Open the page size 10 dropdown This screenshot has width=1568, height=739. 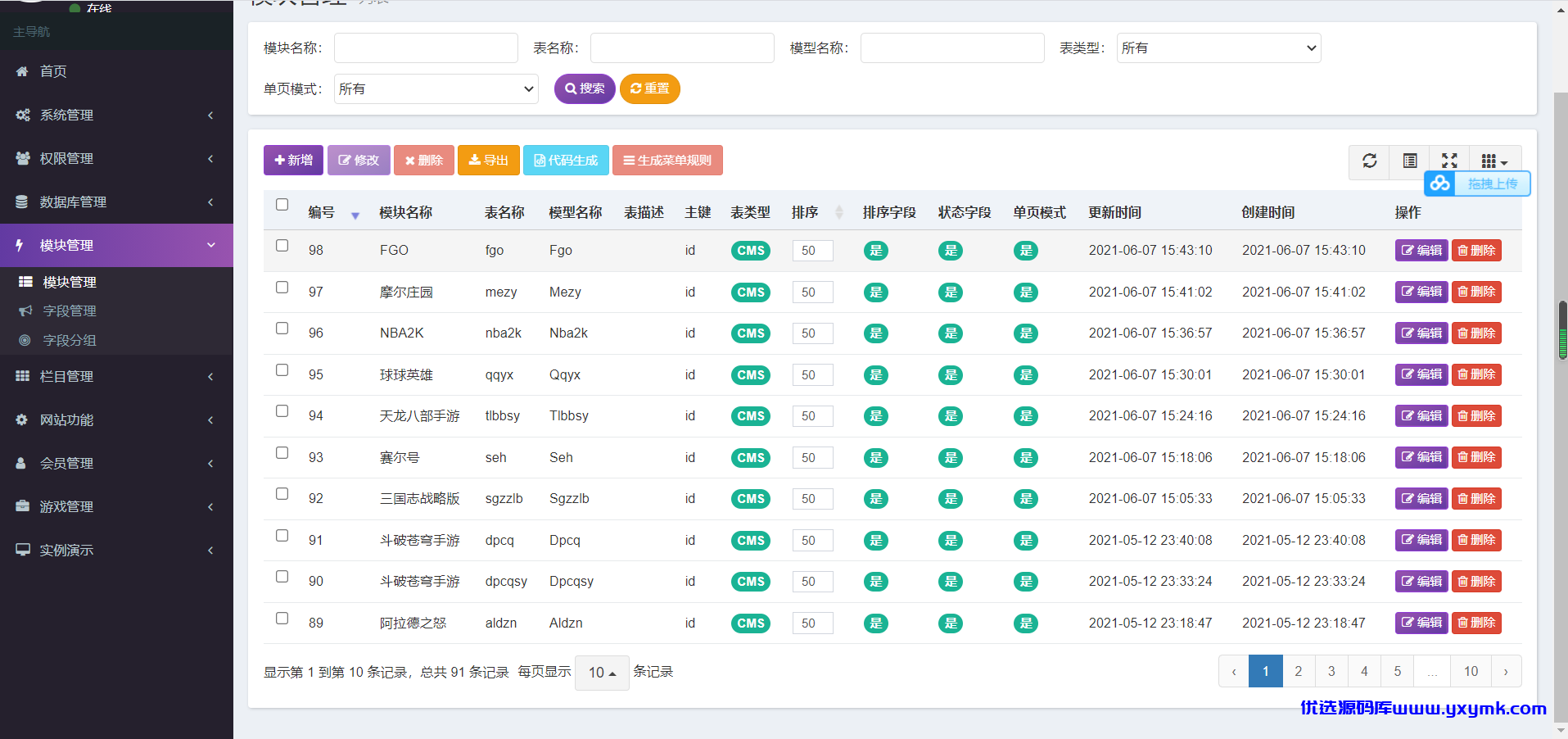coord(602,673)
